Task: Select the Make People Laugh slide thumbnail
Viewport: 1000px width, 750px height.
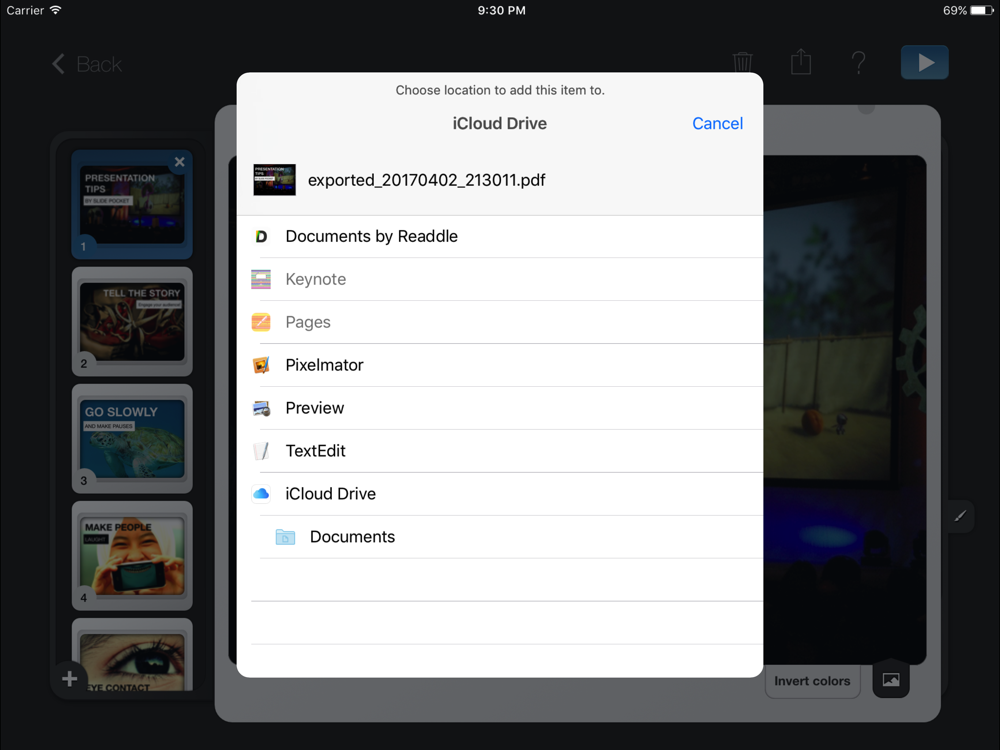Action: 132,555
